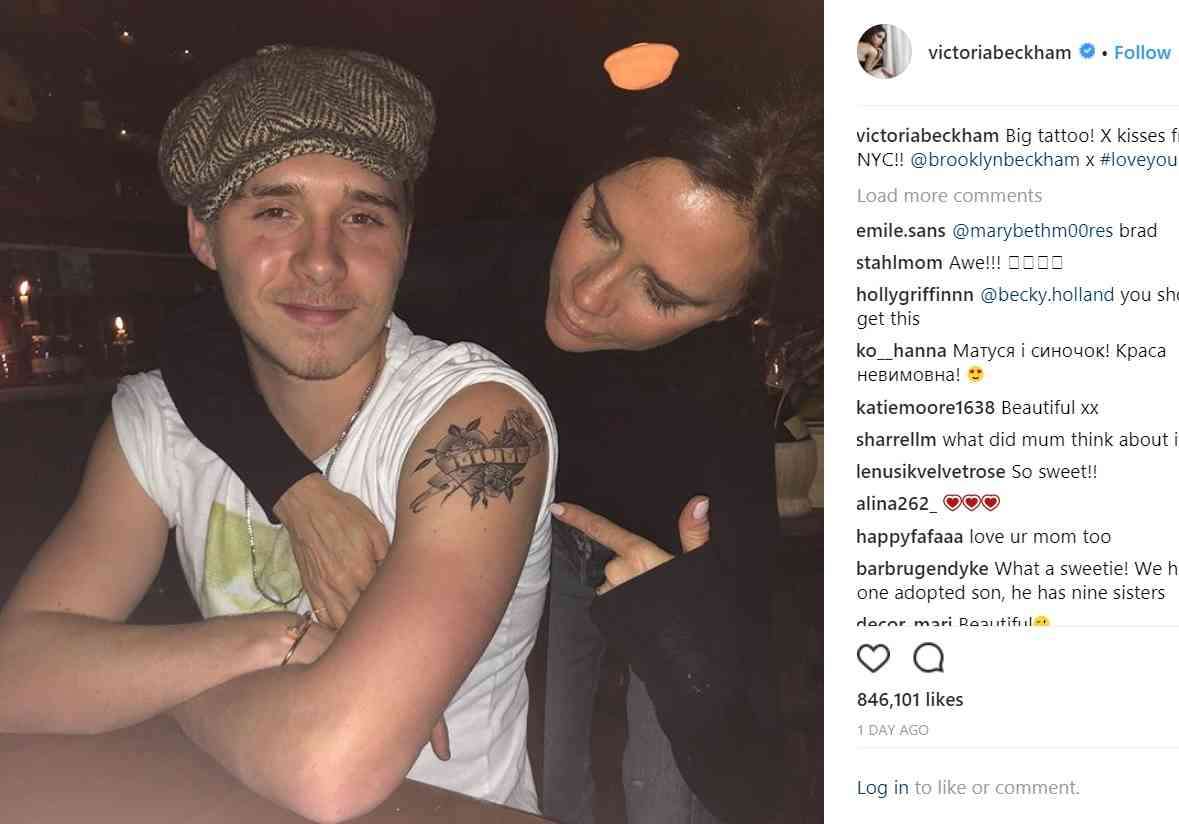Open @brooklynbeckham mention in caption

tap(995, 160)
